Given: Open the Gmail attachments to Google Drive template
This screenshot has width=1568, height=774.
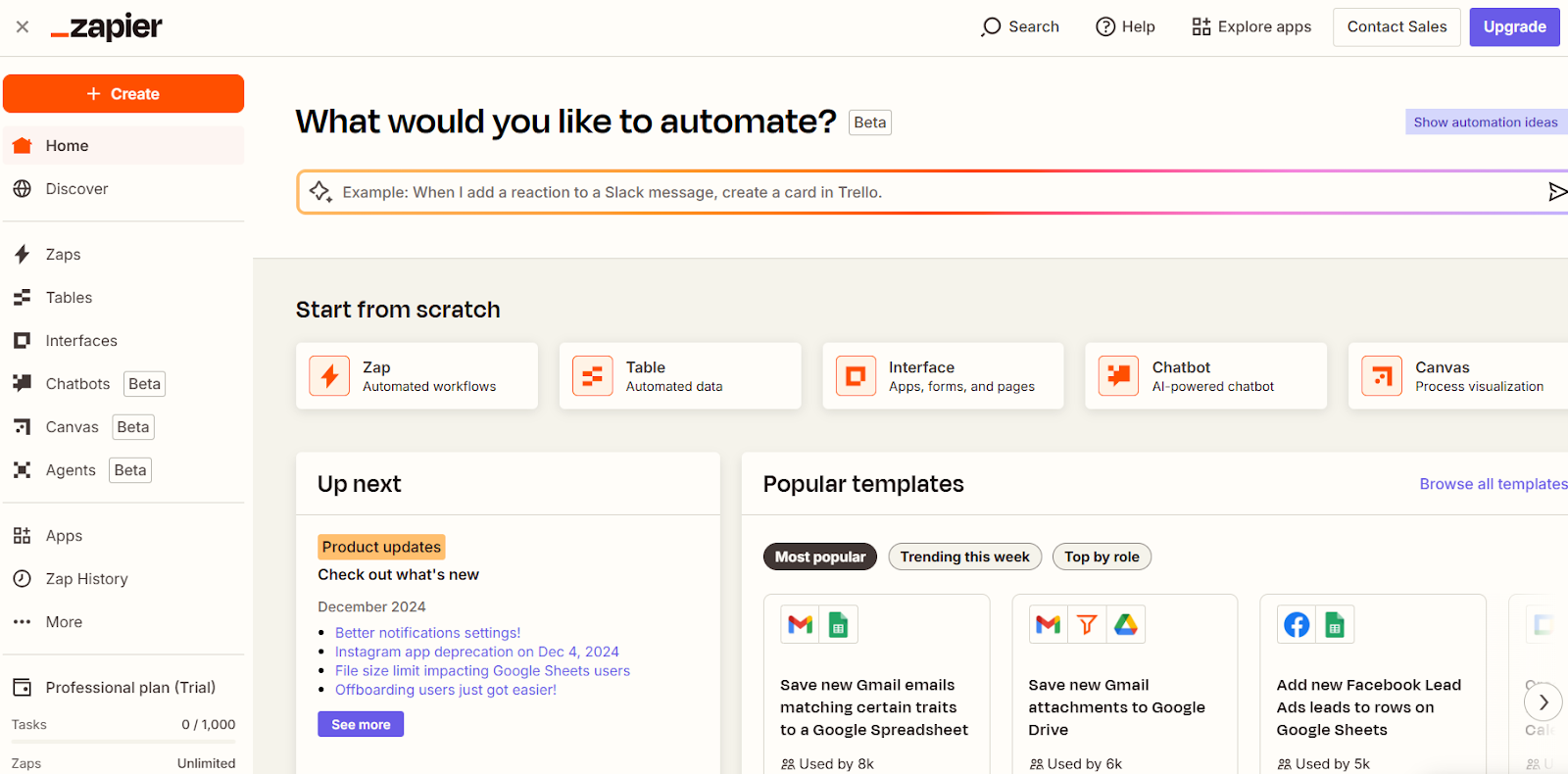Looking at the screenshot, I should tap(1125, 684).
